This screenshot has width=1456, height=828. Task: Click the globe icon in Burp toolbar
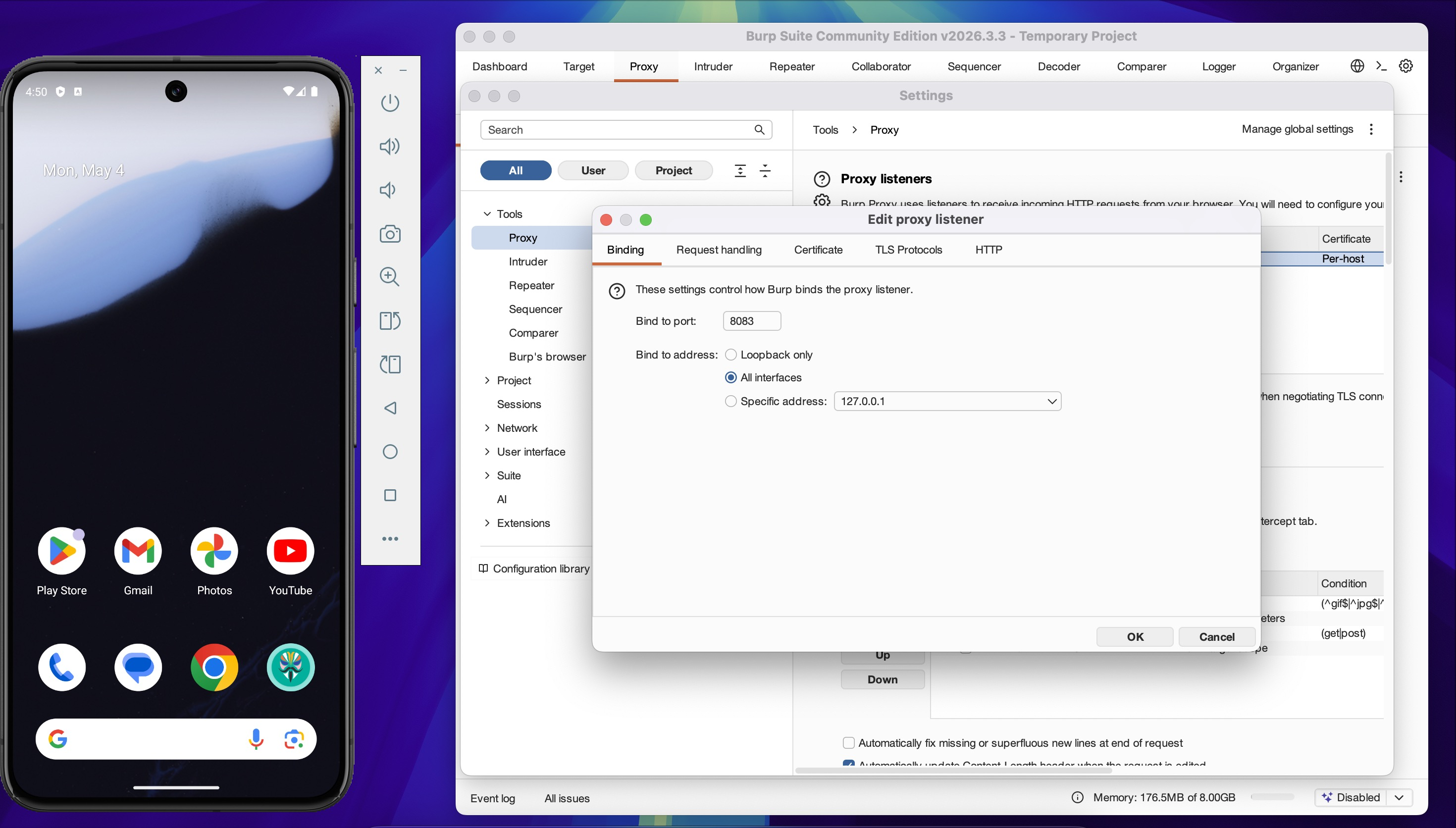point(1357,66)
